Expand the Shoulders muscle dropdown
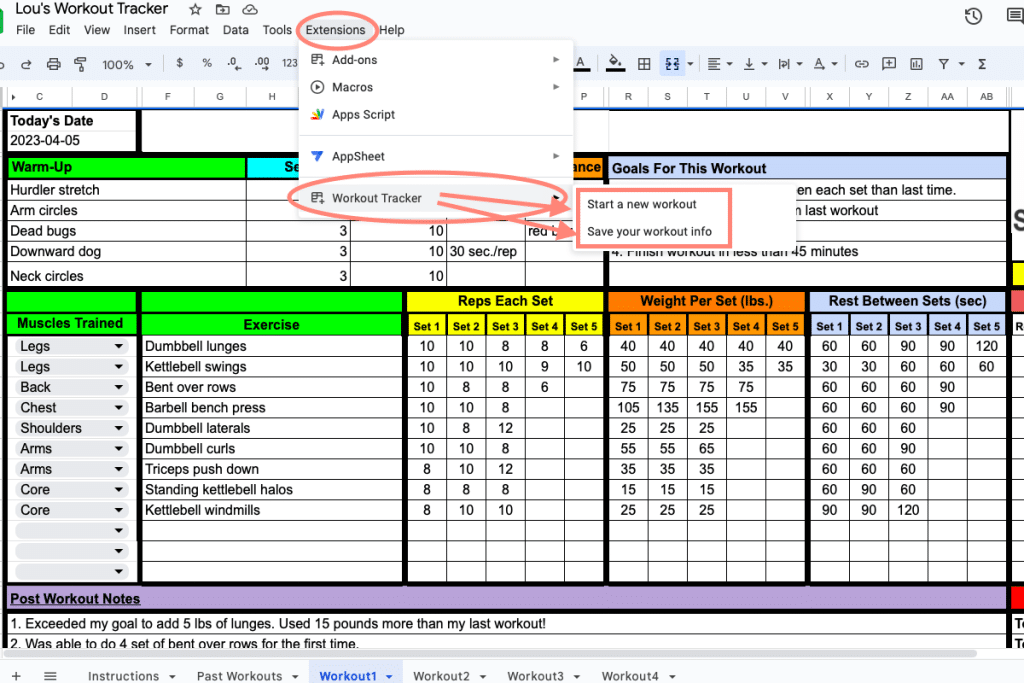1024x683 pixels. coord(119,428)
